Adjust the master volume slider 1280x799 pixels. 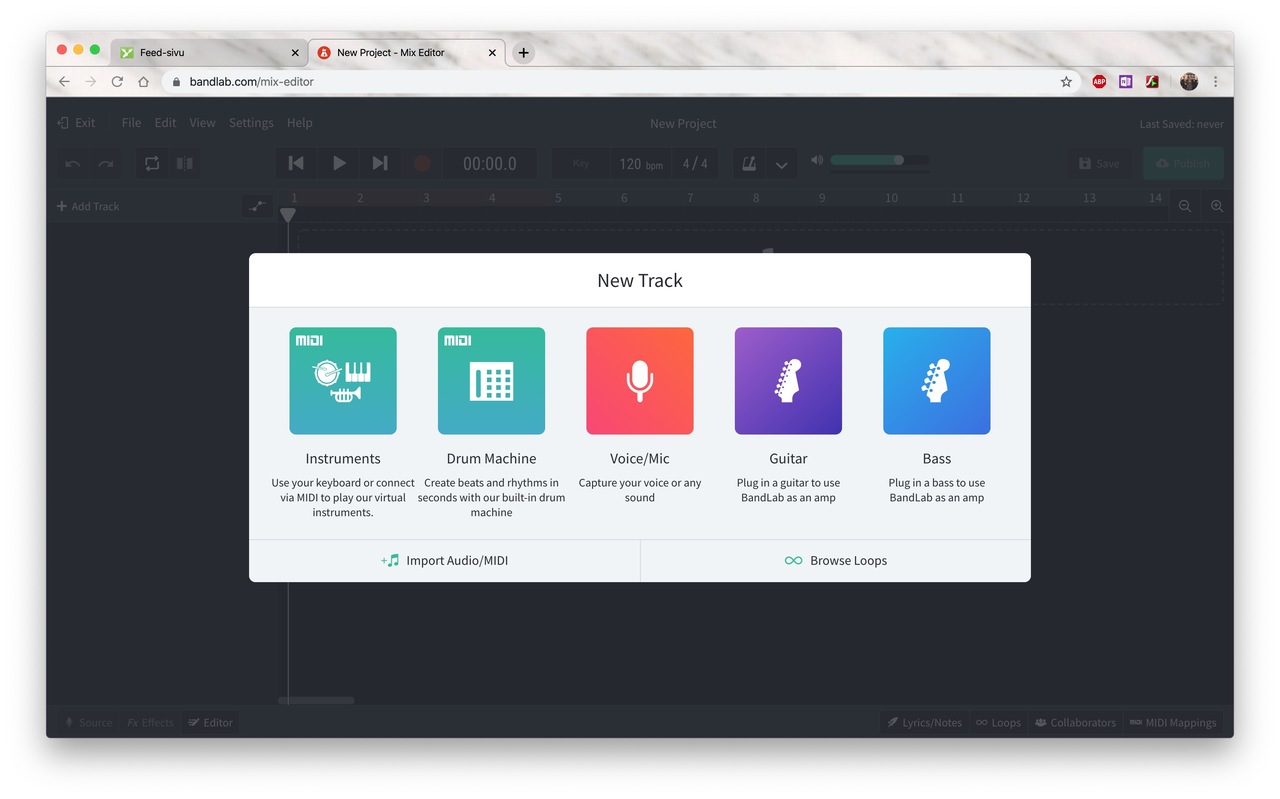pyautogui.click(x=879, y=160)
